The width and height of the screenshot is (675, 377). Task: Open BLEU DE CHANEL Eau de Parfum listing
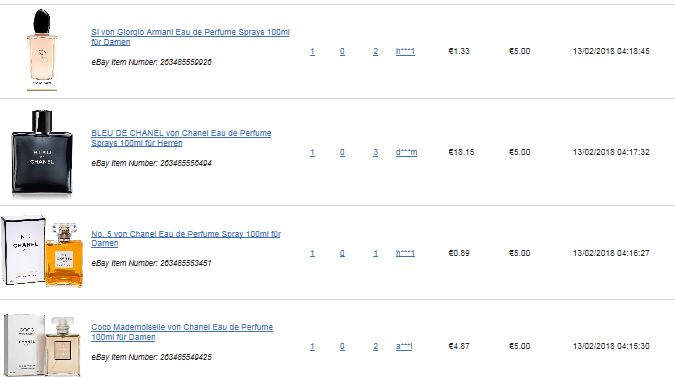[x=181, y=138]
